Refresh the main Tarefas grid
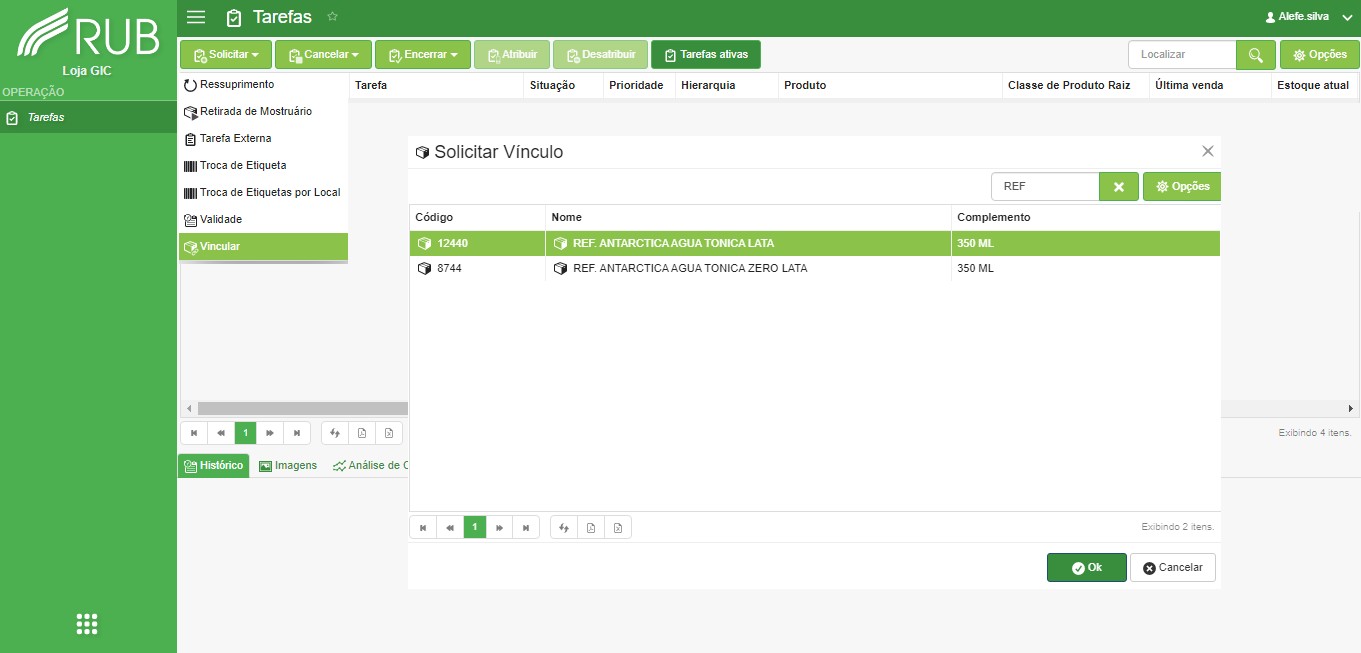 click(335, 433)
